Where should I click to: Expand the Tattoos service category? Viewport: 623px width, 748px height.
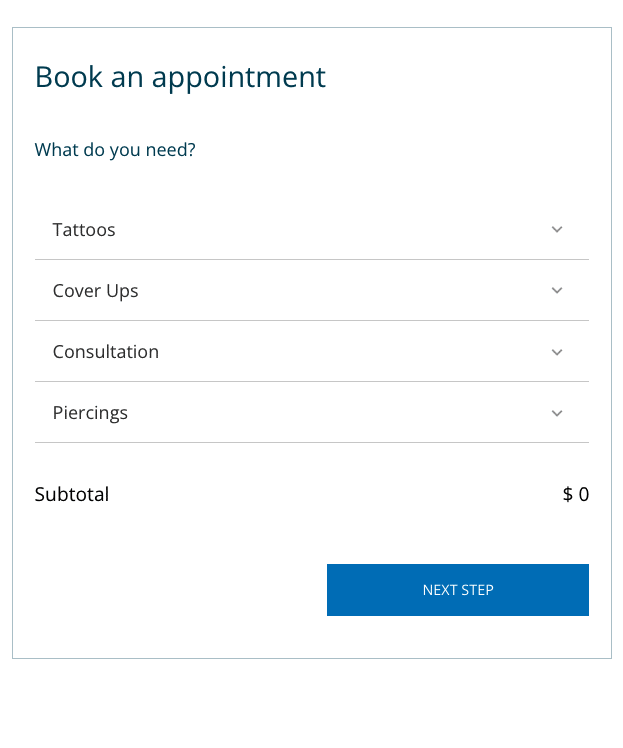pyautogui.click(x=312, y=229)
